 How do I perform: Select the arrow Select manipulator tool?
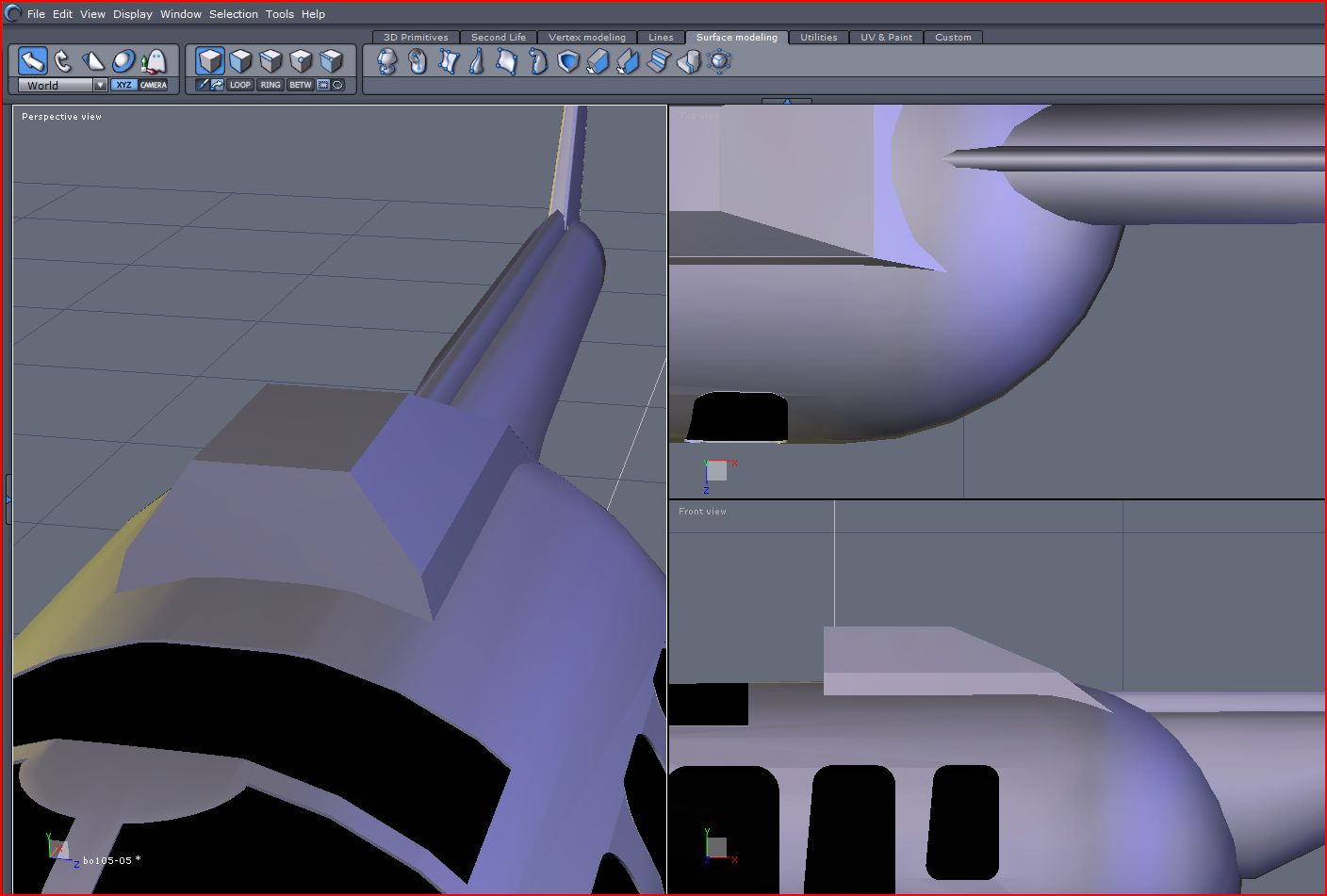click(x=33, y=61)
